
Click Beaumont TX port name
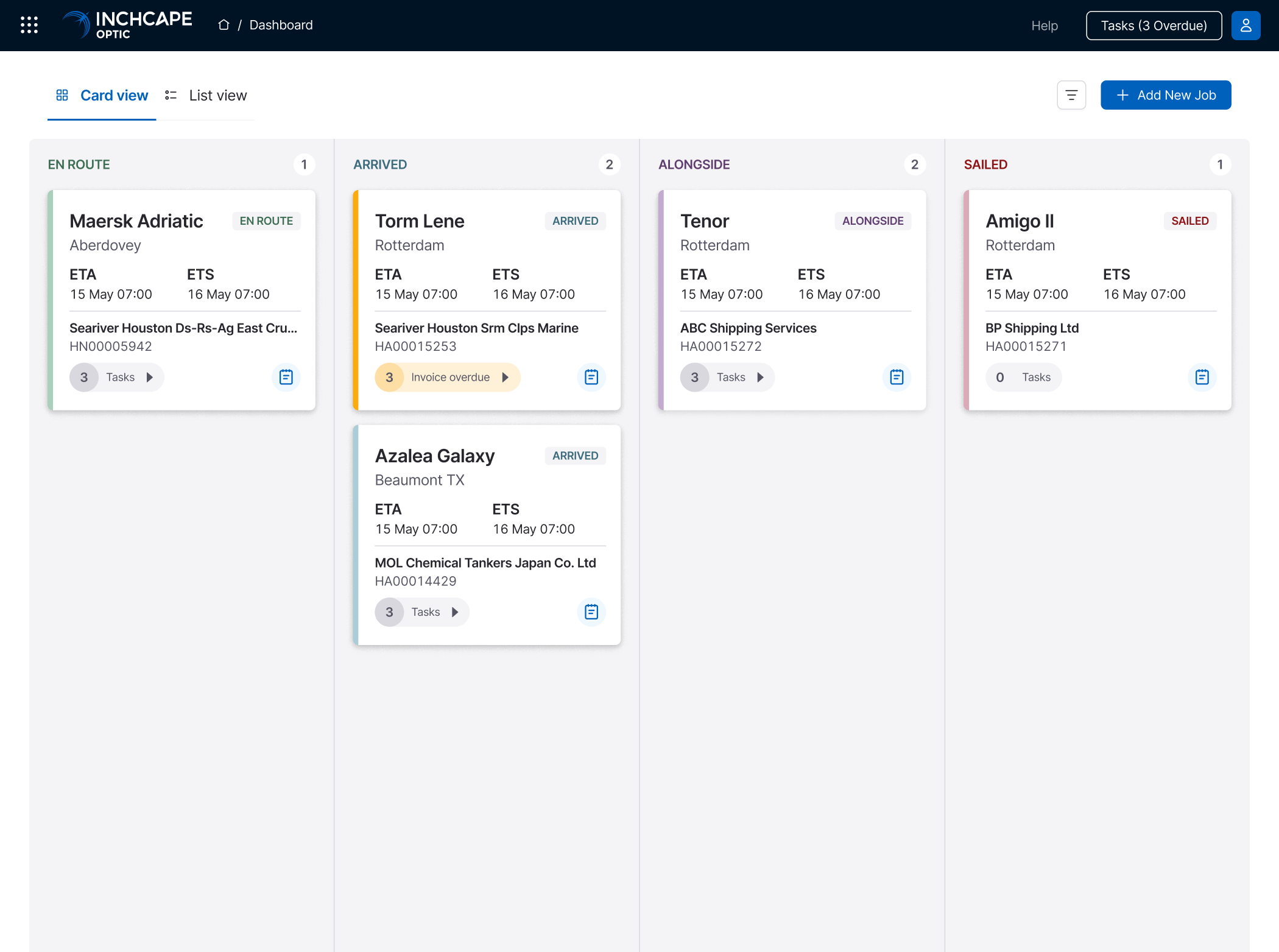420,480
